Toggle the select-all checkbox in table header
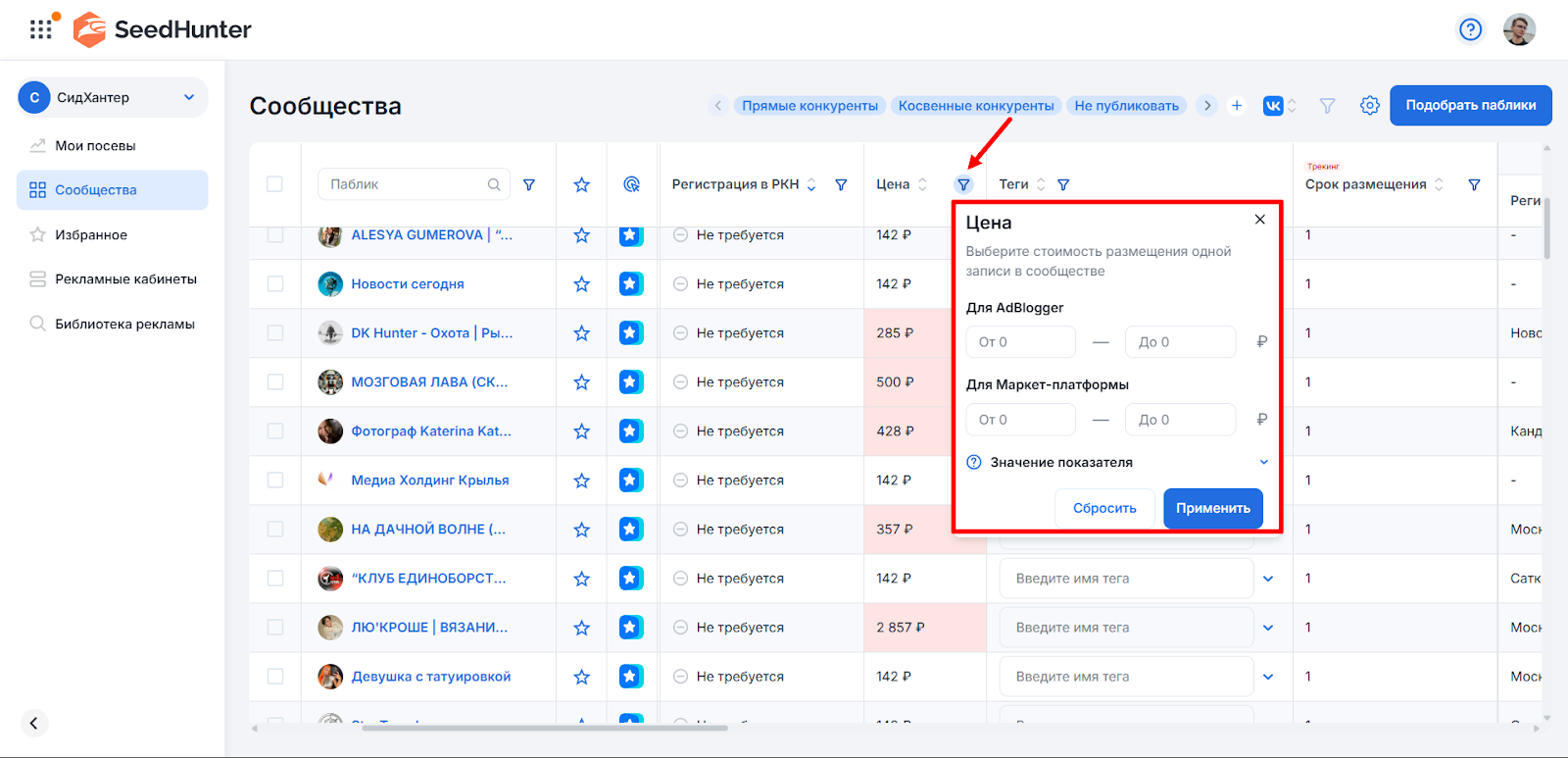The width and height of the screenshot is (1568, 758). pyautogui.click(x=275, y=184)
